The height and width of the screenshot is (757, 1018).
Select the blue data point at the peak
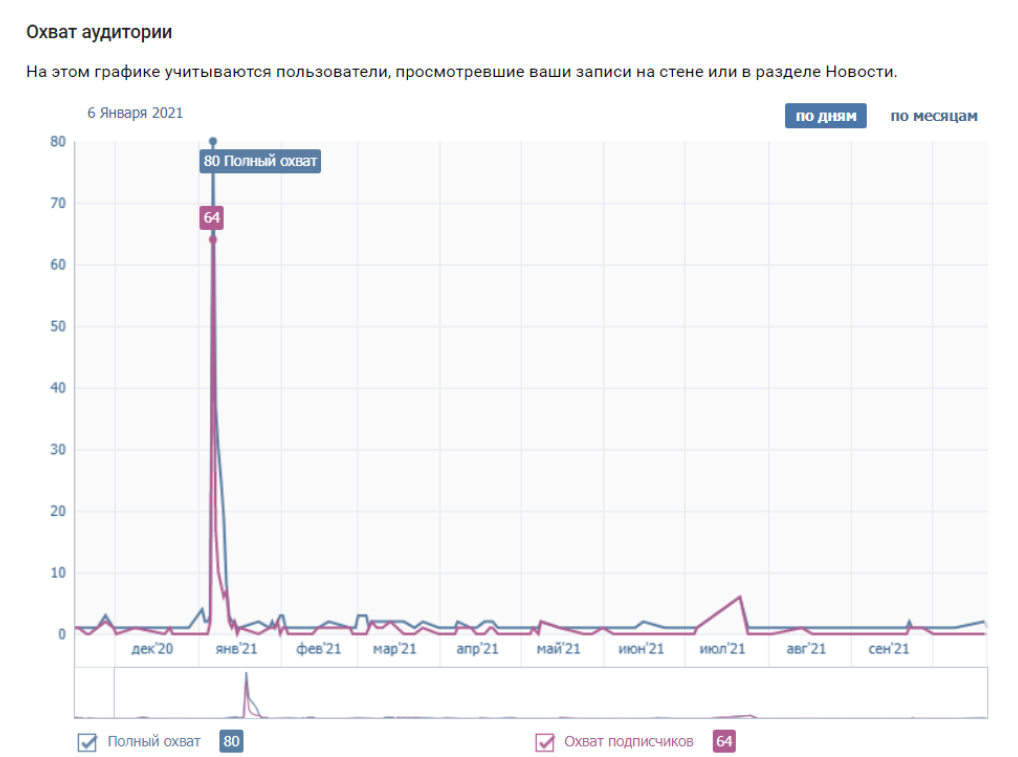[212, 142]
